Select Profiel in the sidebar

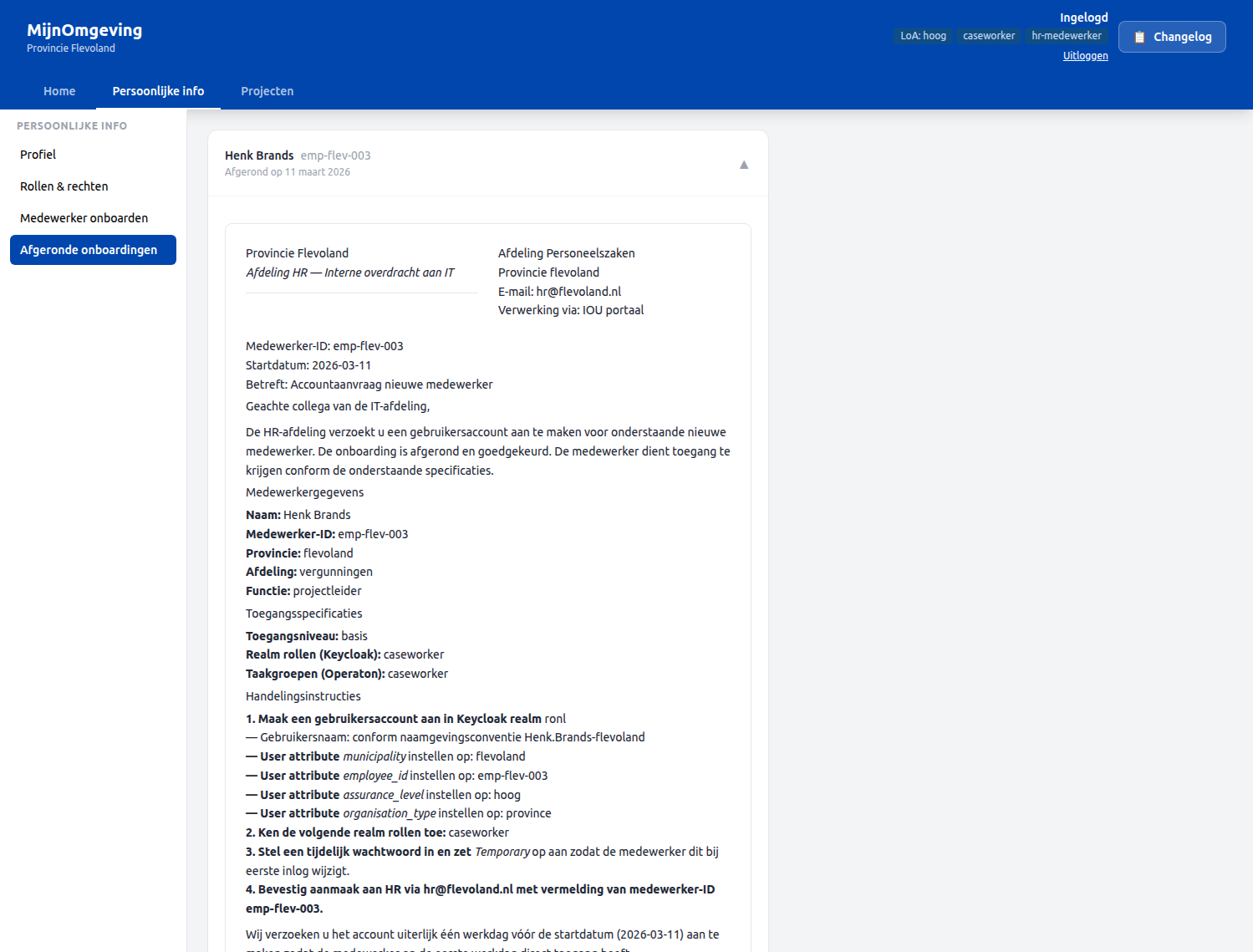coord(38,155)
